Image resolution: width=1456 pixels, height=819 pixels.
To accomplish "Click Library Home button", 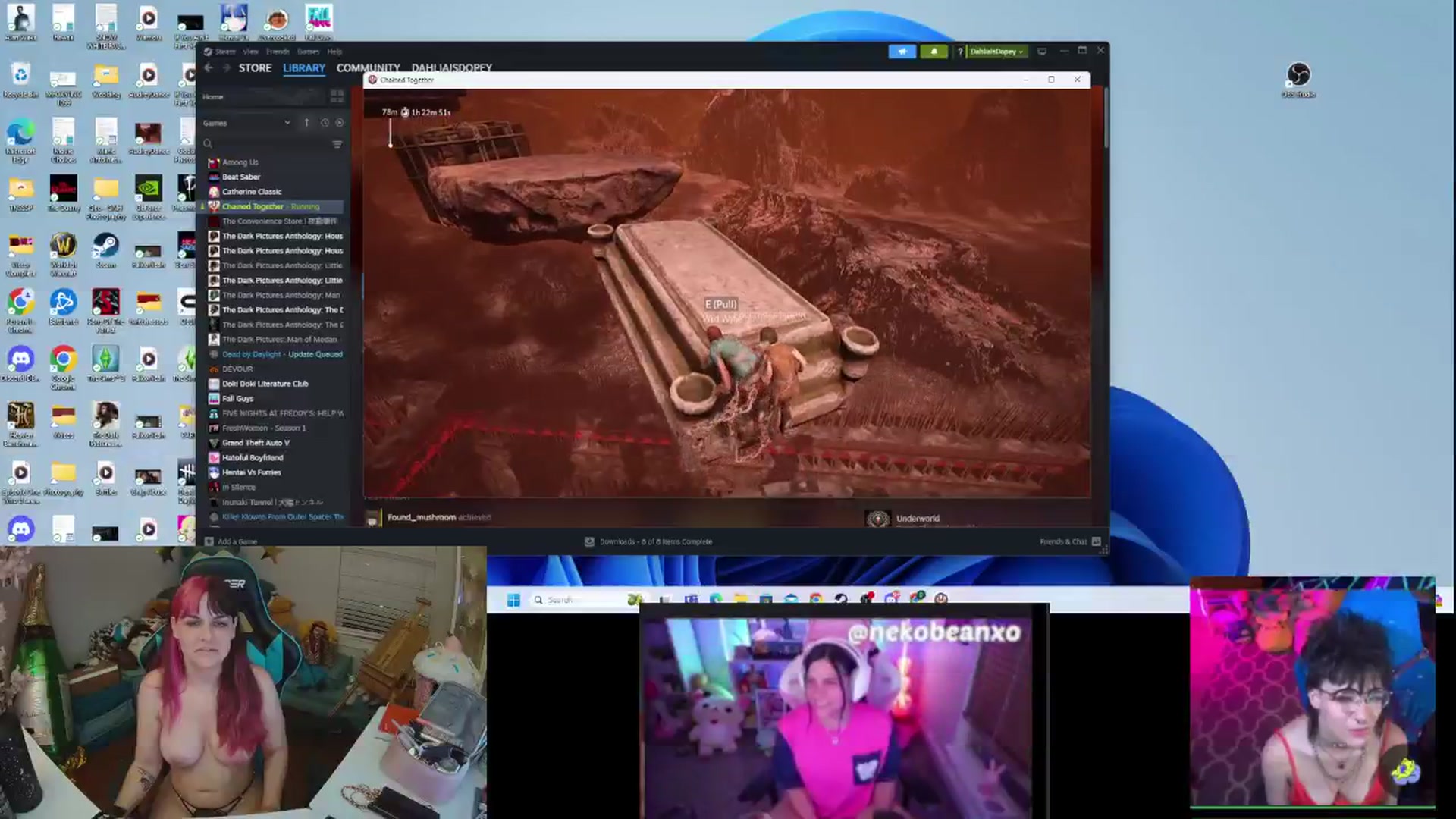I will [x=213, y=96].
